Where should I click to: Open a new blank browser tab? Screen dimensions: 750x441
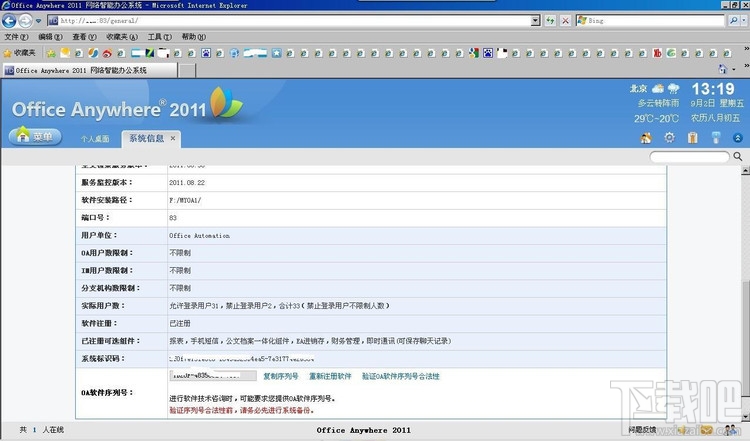(x=187, y=71)
